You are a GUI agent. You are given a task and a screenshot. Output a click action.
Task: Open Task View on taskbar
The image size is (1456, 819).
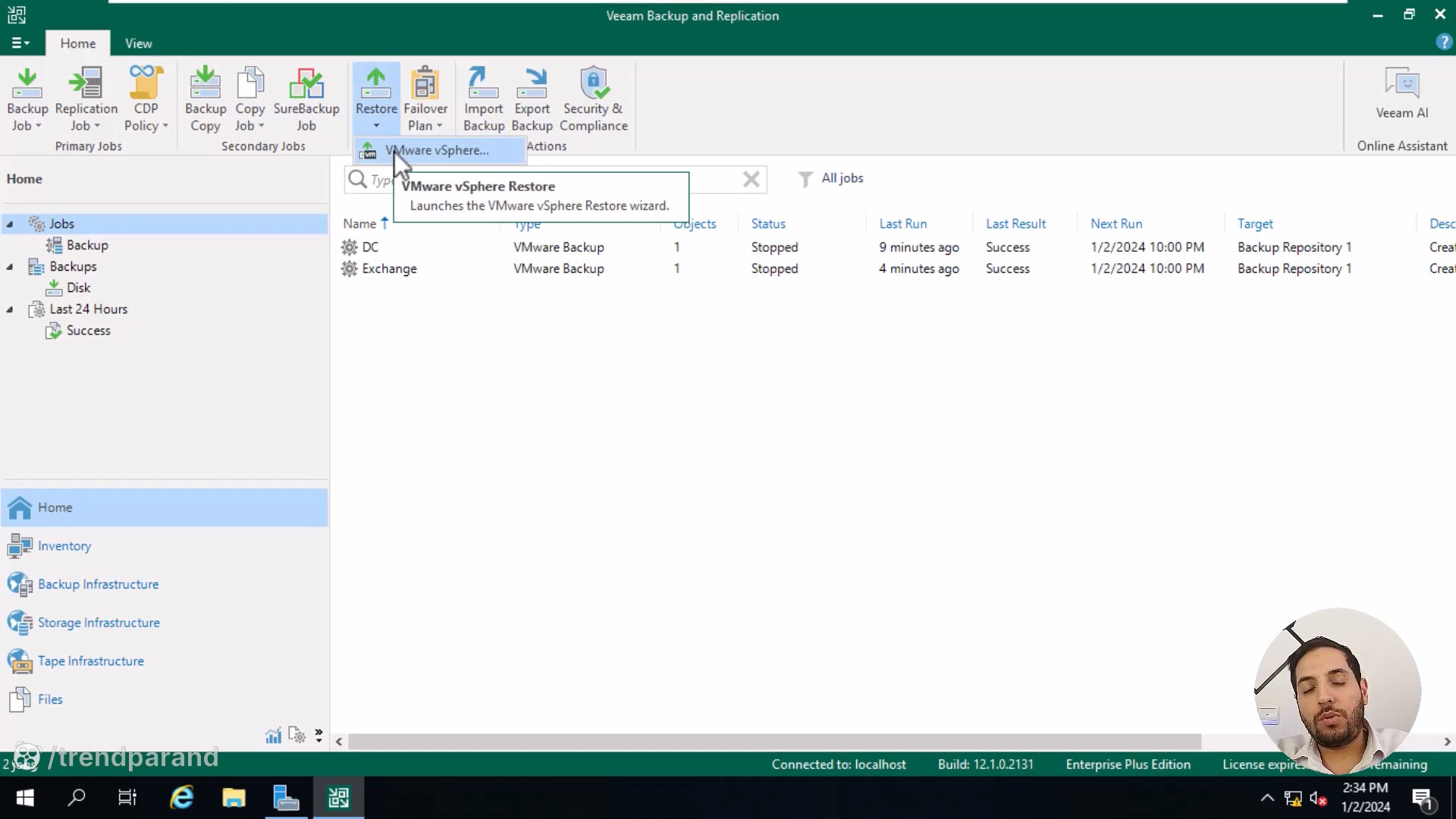[x=127, y=798]
